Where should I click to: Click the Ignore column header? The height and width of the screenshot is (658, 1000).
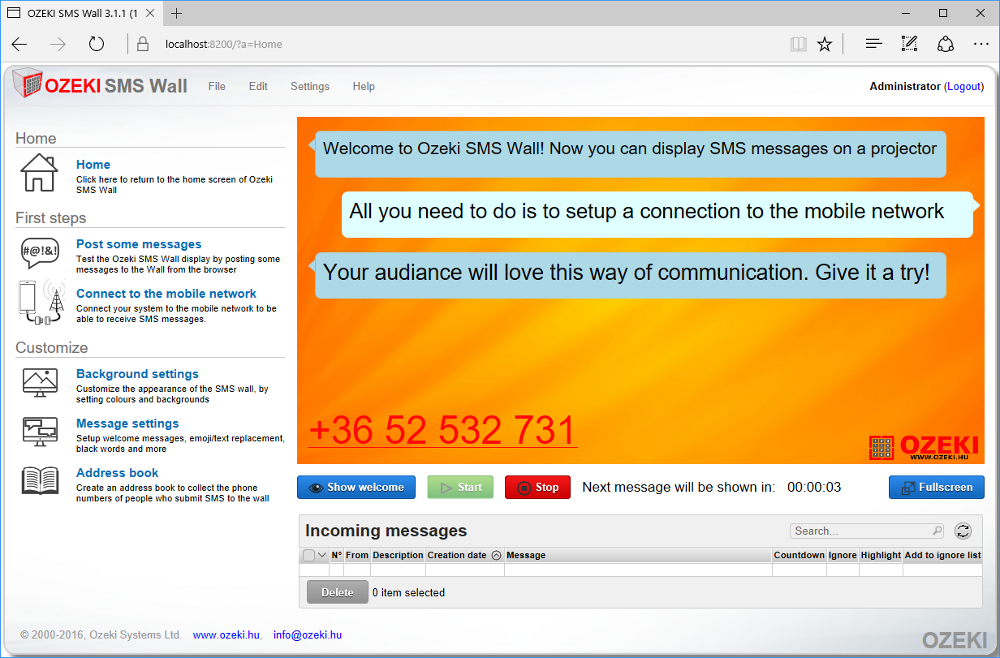[x=842, y=555]
